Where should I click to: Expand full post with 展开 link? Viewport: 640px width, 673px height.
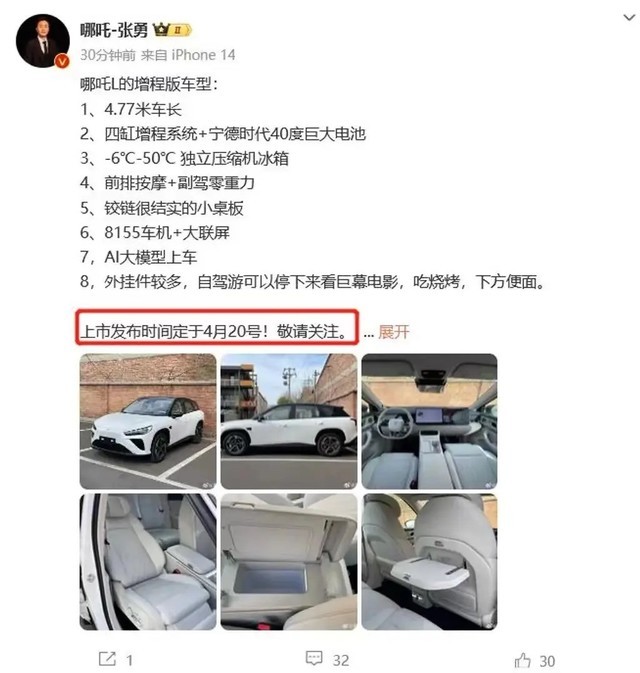click(394, 332)
